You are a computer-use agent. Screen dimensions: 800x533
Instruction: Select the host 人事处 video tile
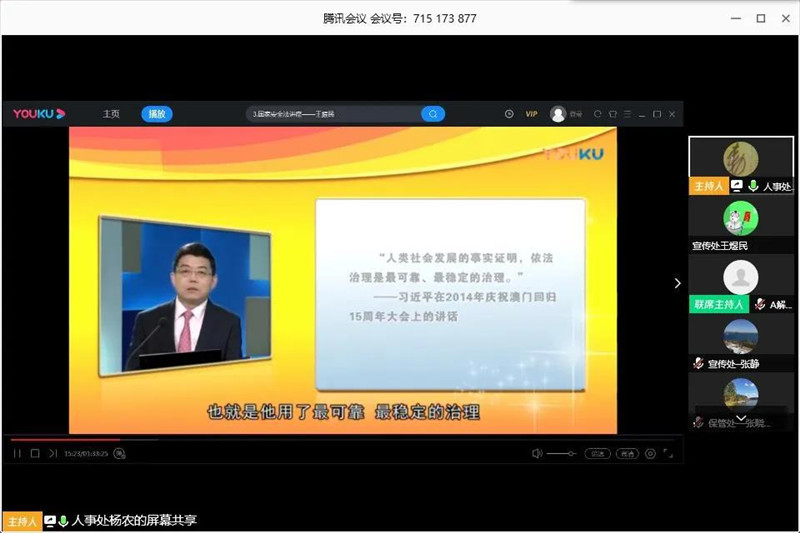741,165
